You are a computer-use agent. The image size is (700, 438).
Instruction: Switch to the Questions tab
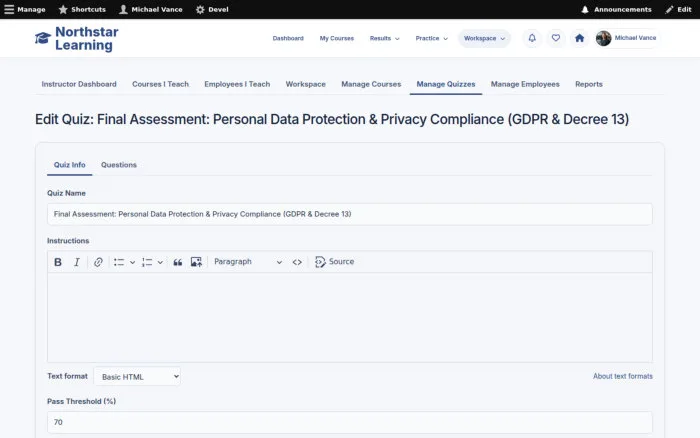point(119,165)
